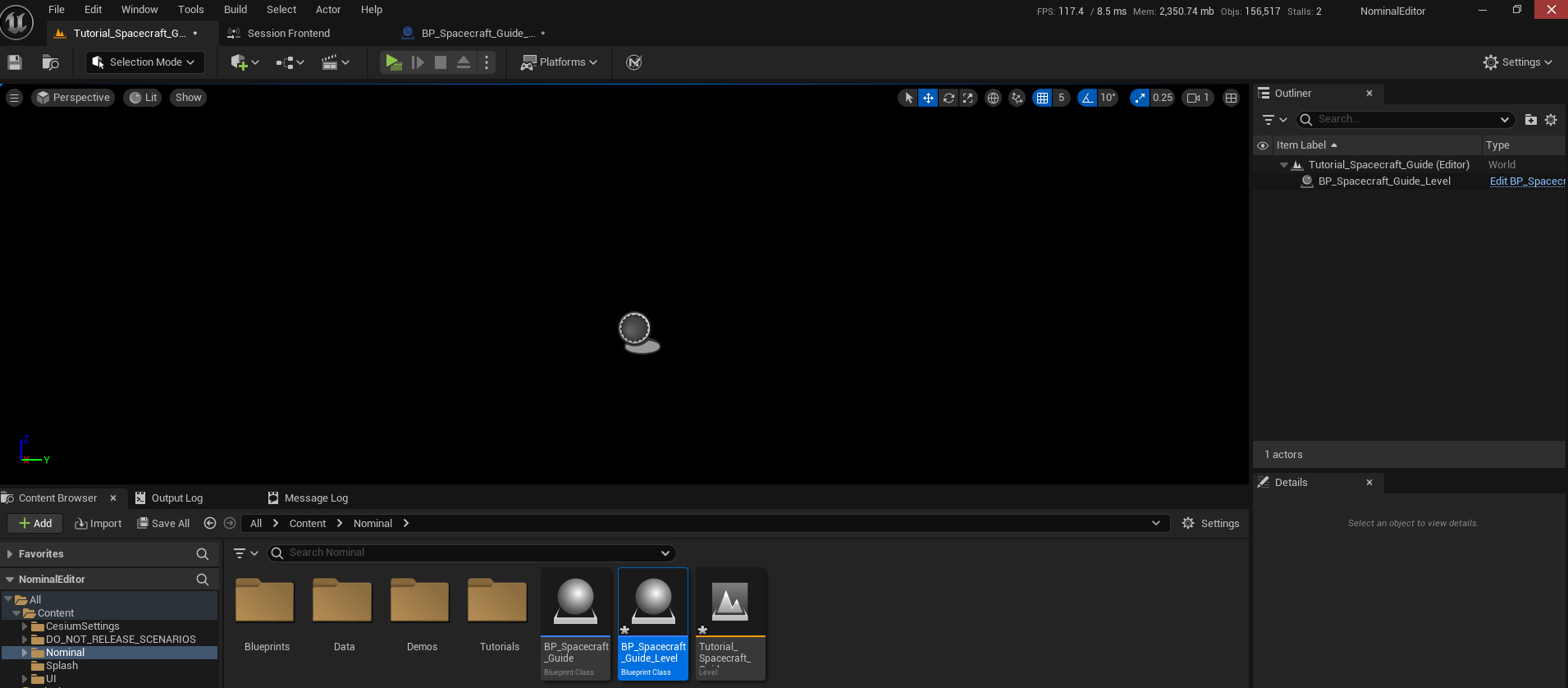Open the Build menu

click(235, 10)
